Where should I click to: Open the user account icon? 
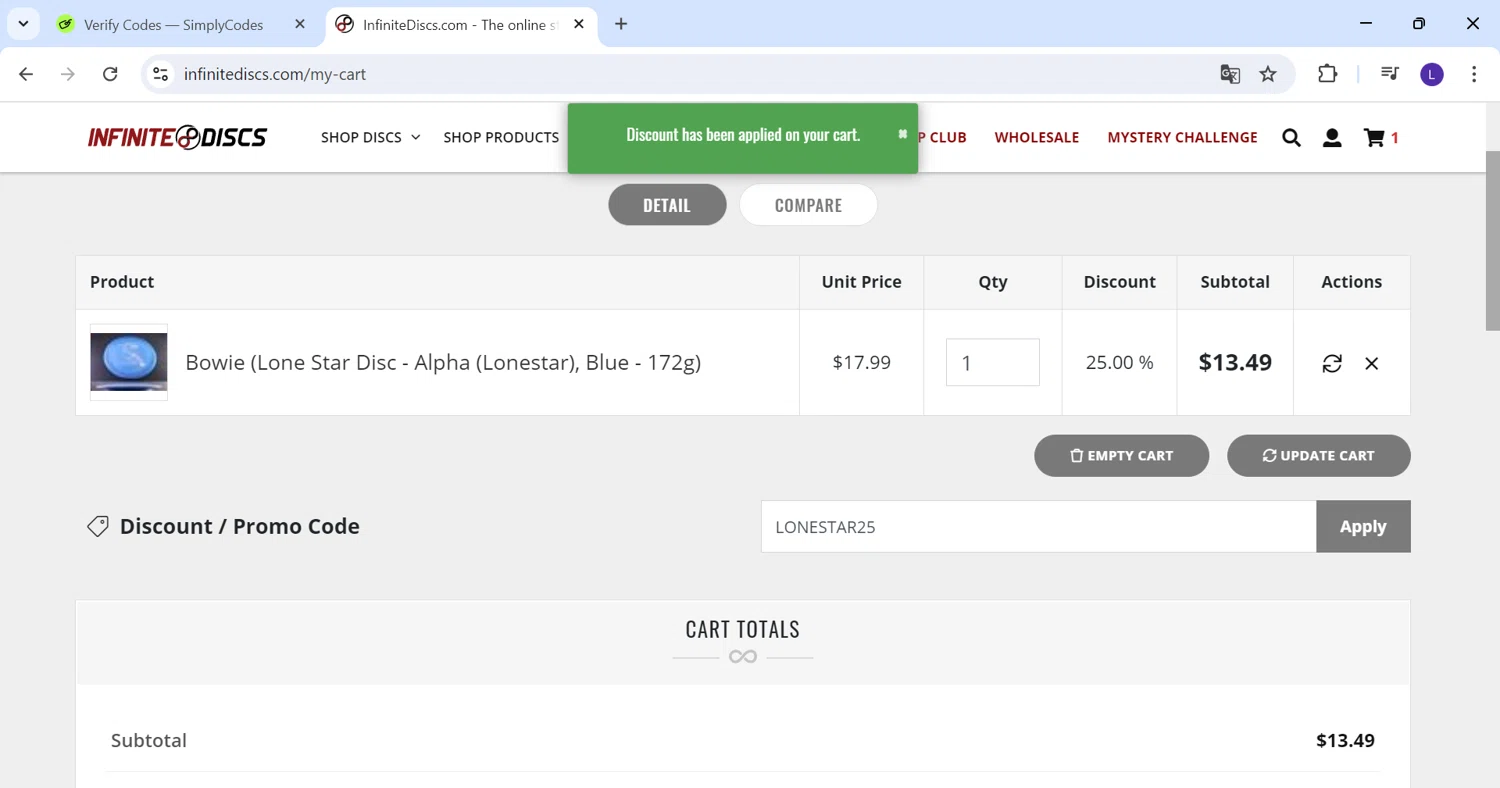[x=1332, y=138]
